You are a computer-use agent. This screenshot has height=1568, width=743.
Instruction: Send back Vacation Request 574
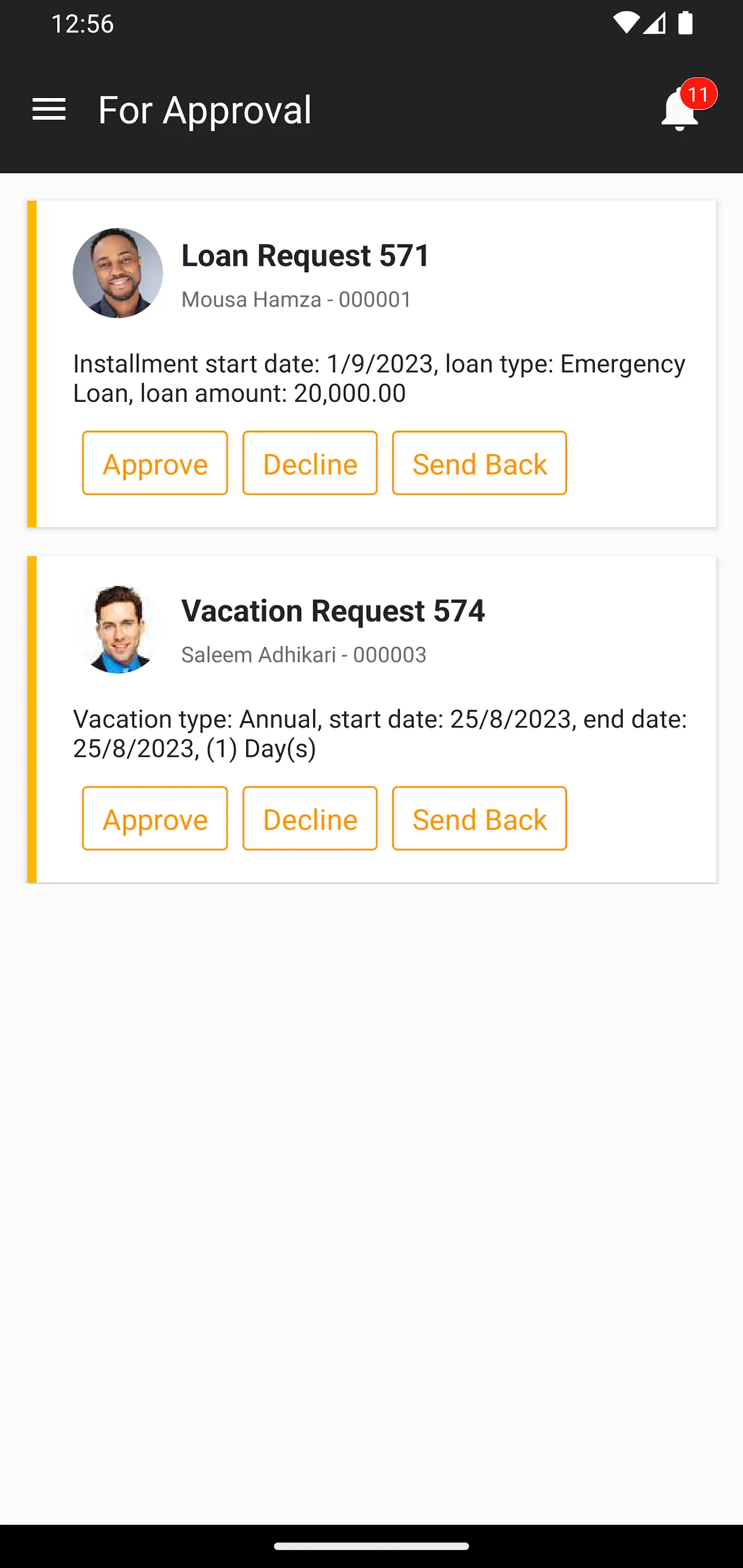479,819
